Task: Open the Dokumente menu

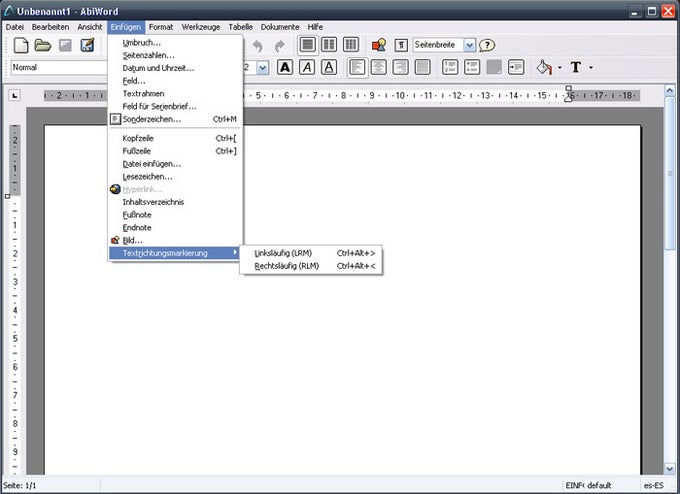Action: point(280,27)
